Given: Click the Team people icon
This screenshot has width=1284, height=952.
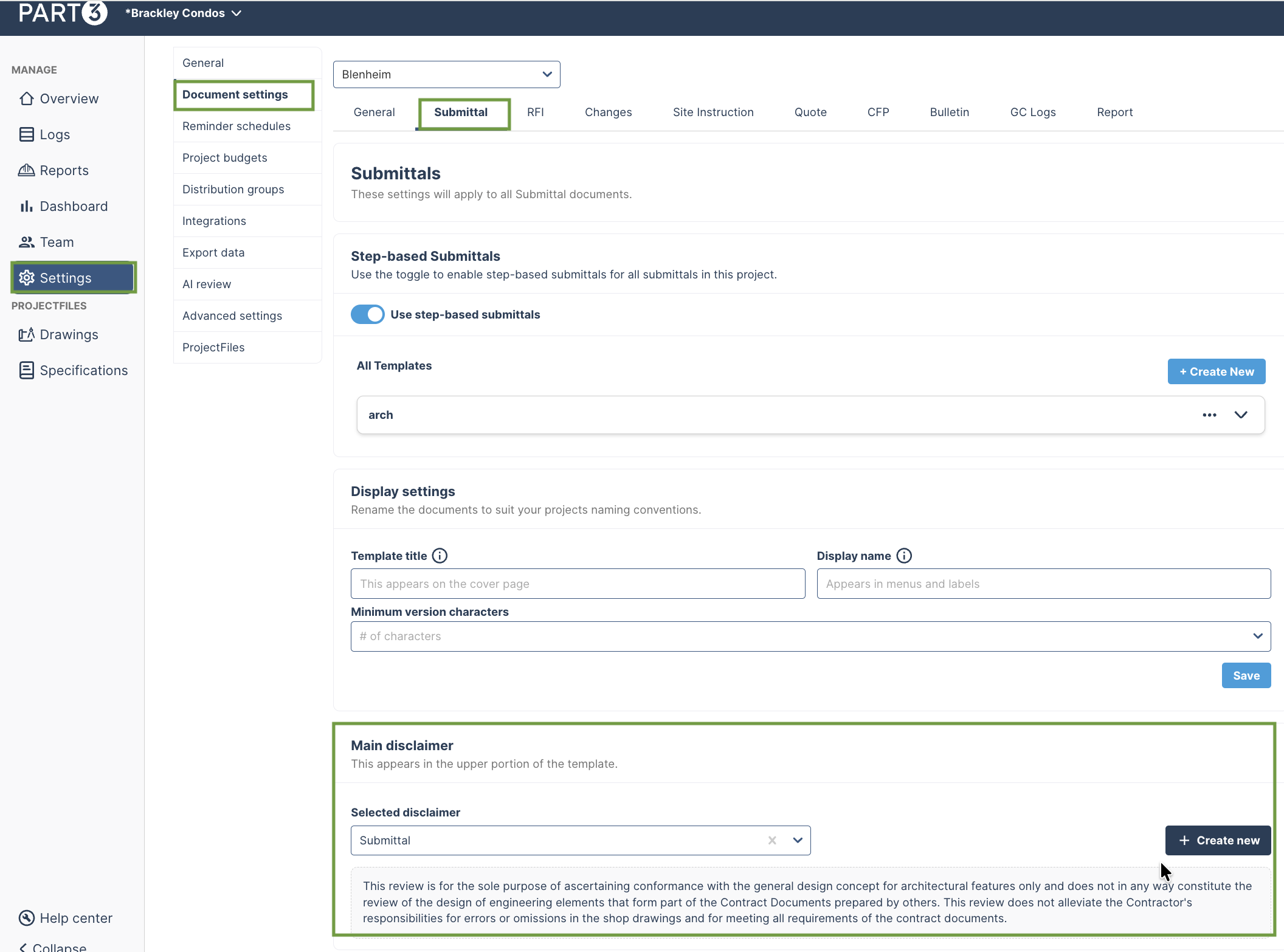Looking at the screenshot, I should 26,242.
